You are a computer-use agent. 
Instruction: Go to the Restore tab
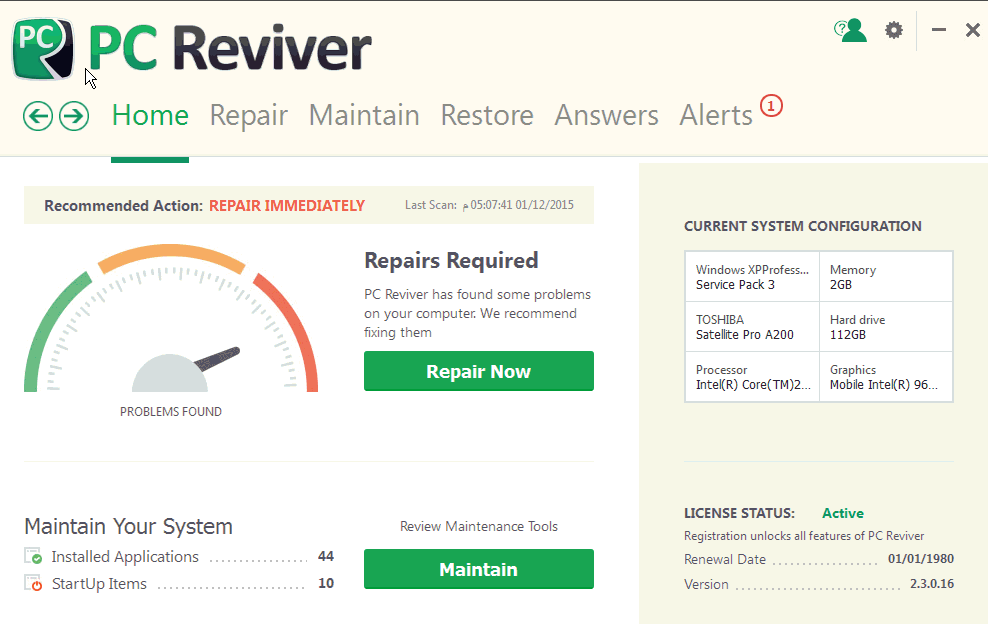(x=487, y=116)
